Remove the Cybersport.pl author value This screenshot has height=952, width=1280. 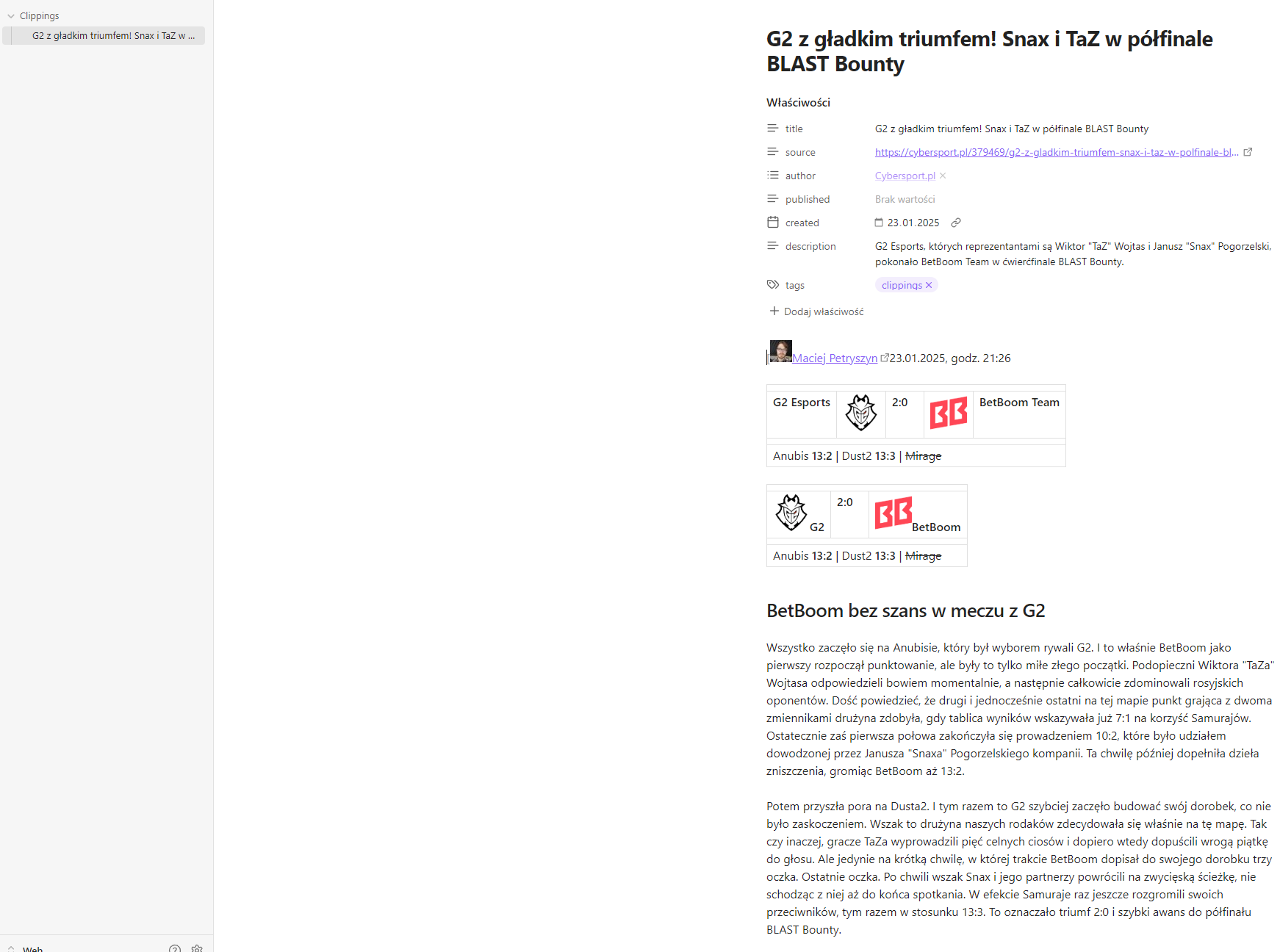click(x=943, y=176)
